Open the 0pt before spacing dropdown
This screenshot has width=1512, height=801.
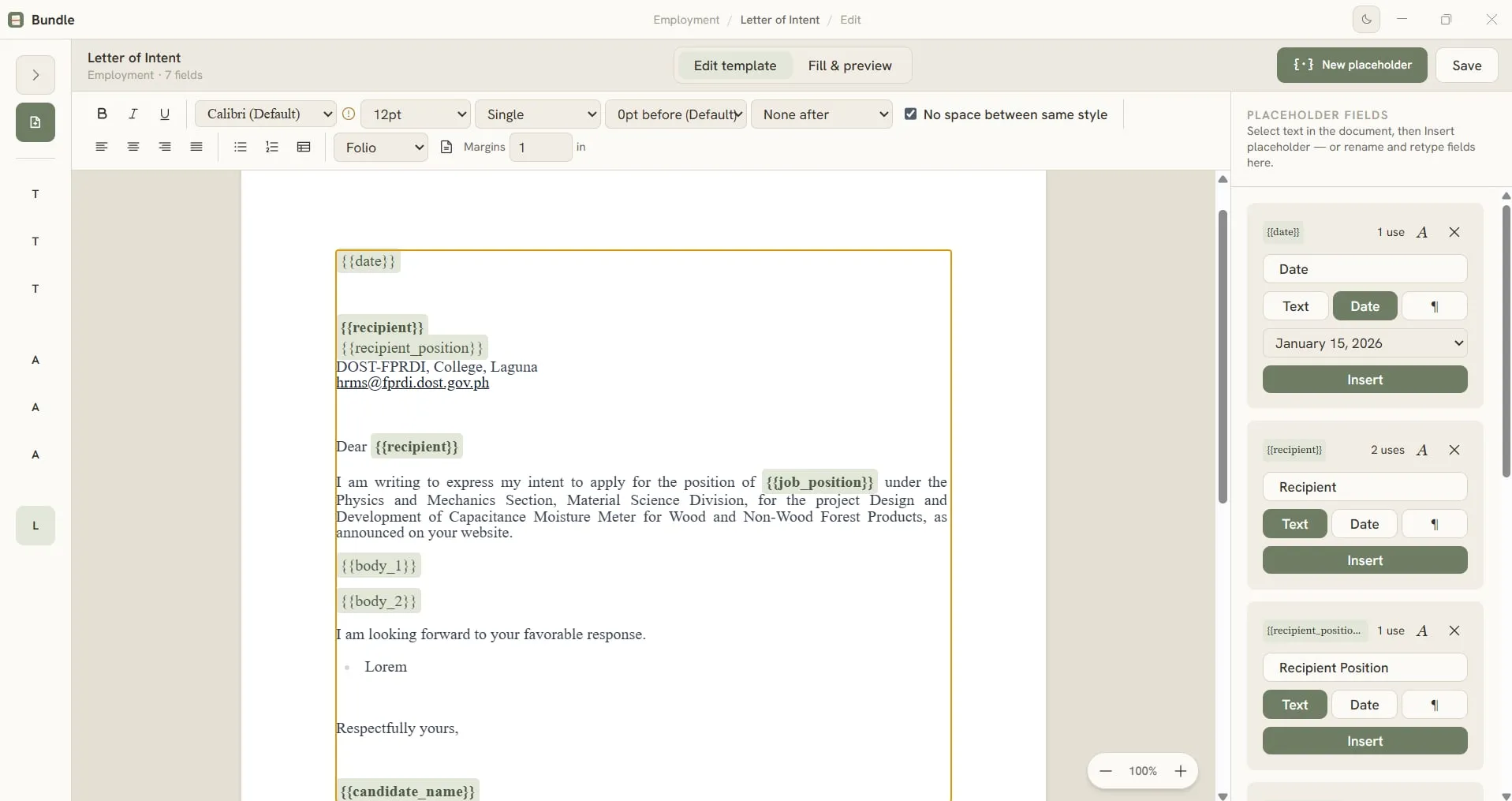coord(676,114)
